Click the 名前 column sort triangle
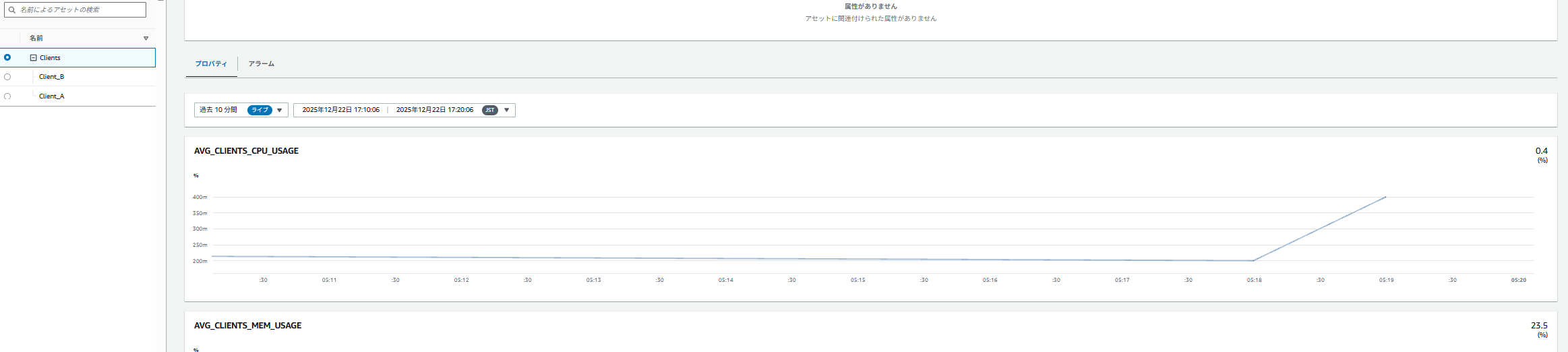 coord(146,38)
